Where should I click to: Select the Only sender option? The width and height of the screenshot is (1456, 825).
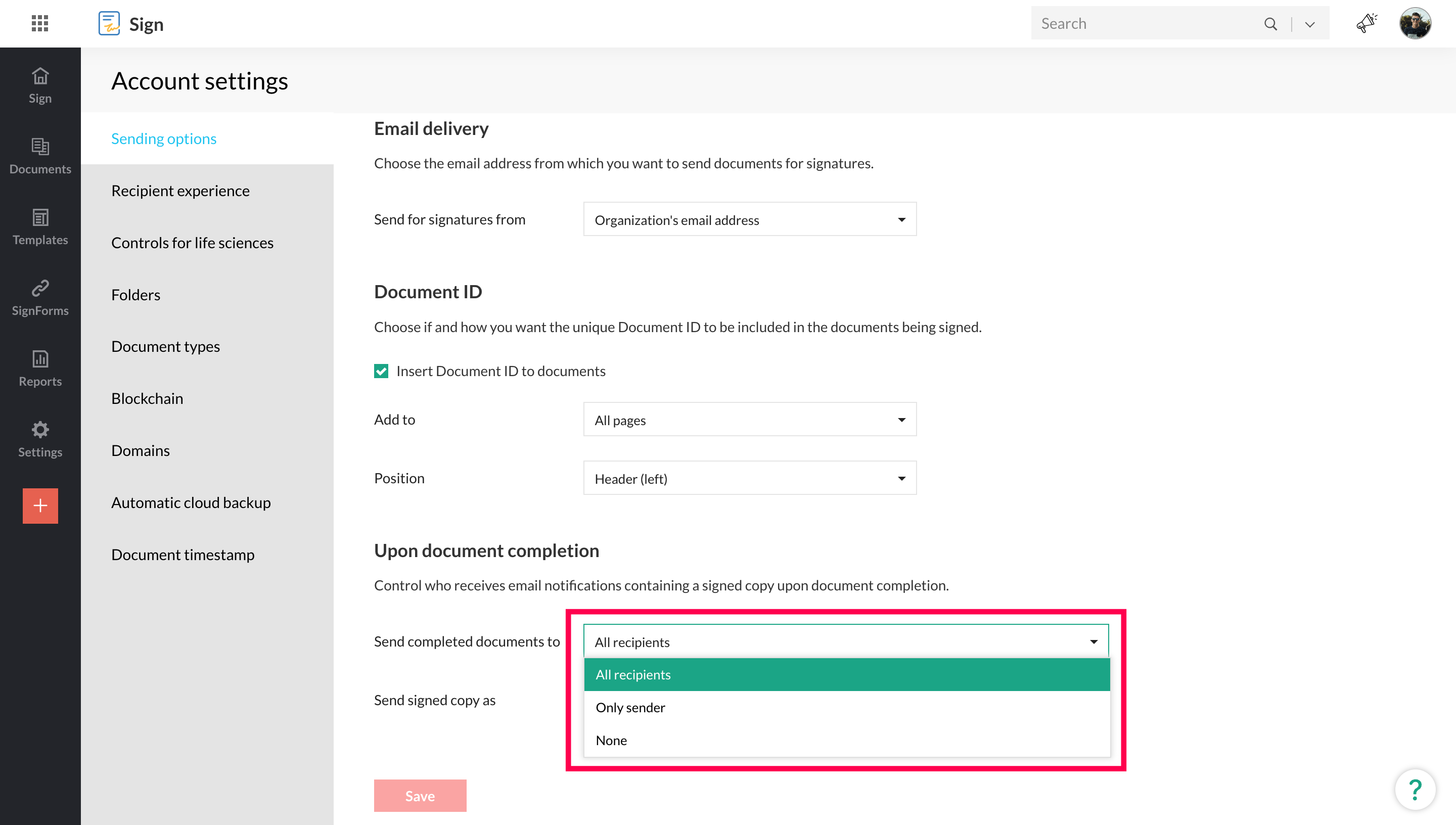pos(630,707)
